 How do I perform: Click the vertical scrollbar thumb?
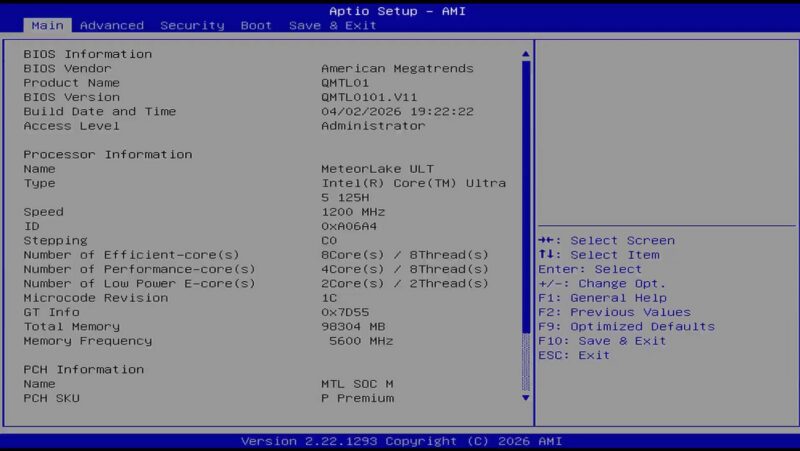click(x=526, y=197)
